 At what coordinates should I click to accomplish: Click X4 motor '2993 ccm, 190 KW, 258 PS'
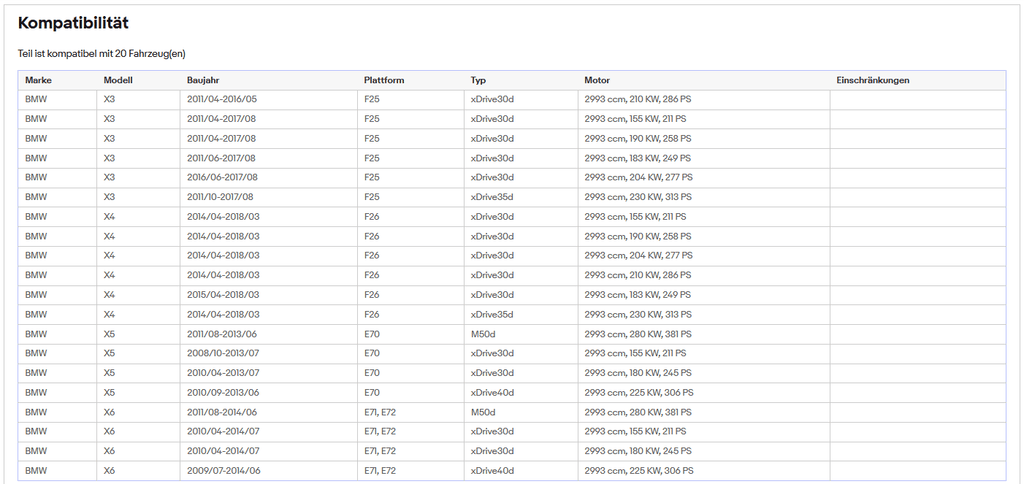(x=637, y=236)
